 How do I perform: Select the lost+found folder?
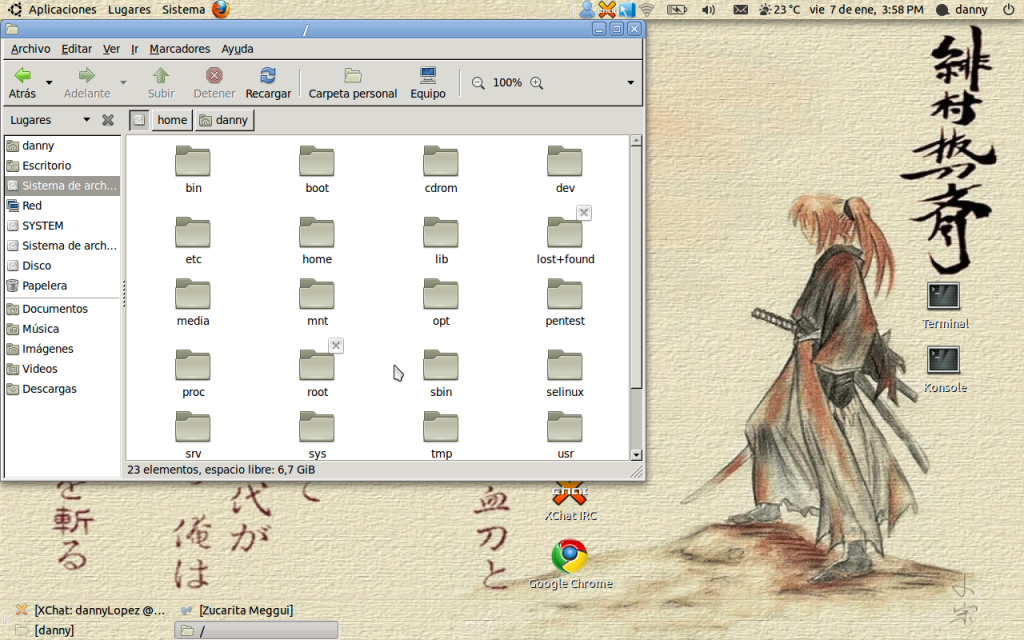tap(565, 240)
